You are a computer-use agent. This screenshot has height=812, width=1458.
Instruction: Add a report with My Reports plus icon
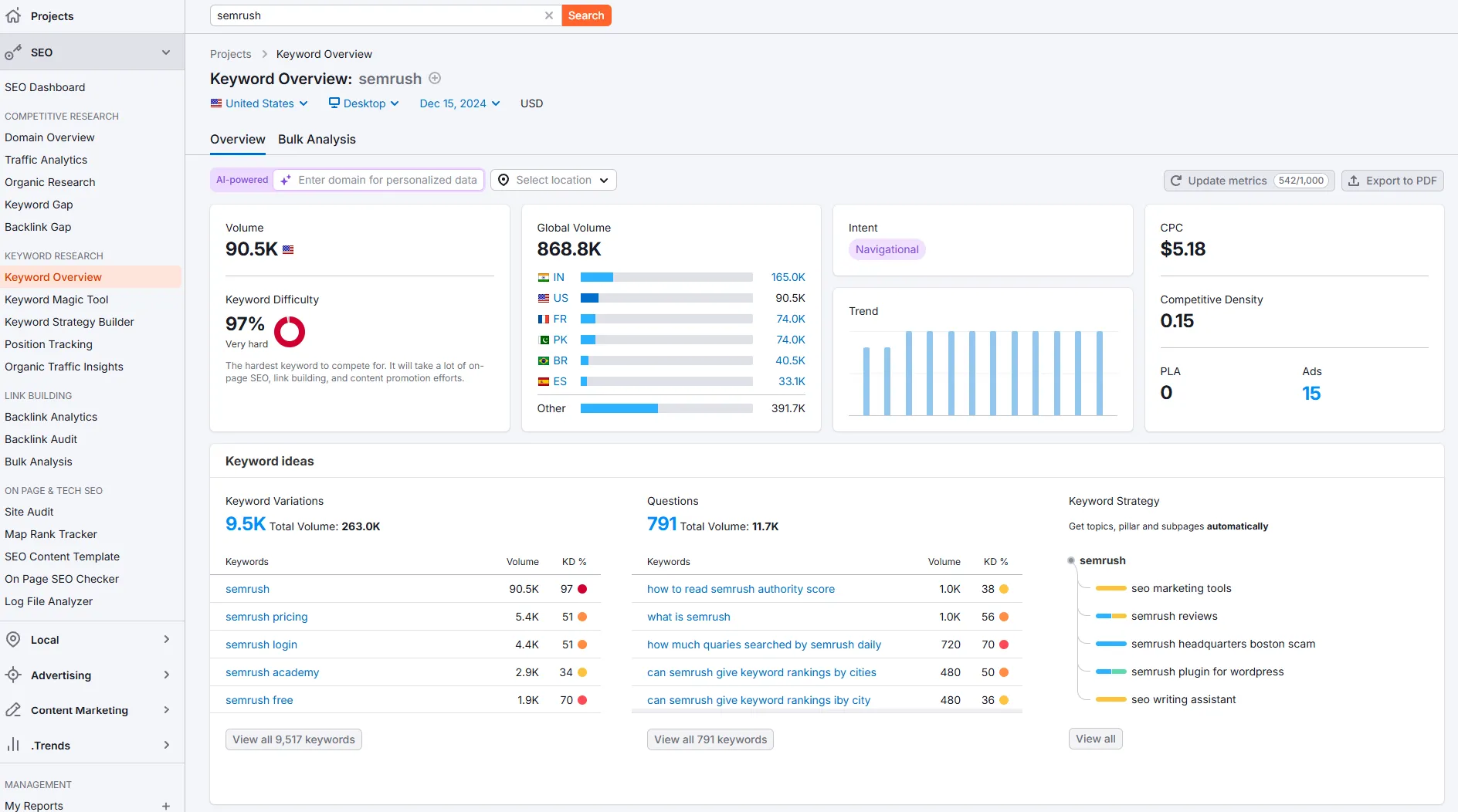pyautogui.click(x=166, y=806)
